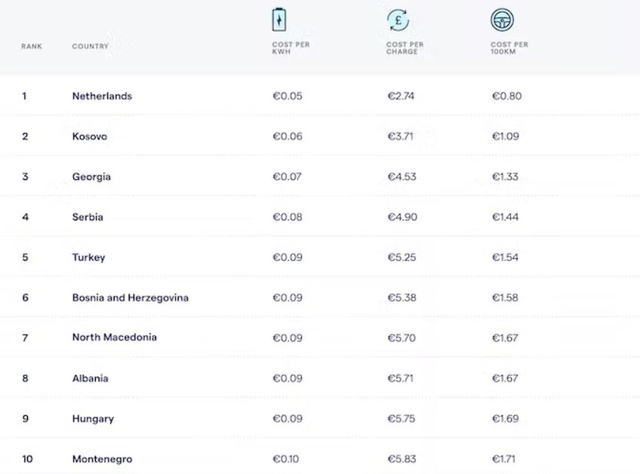Select Montenegro at rank 10
Image resolution: width=640 pixels, height=474 pixels.
[x=102, y=459]
